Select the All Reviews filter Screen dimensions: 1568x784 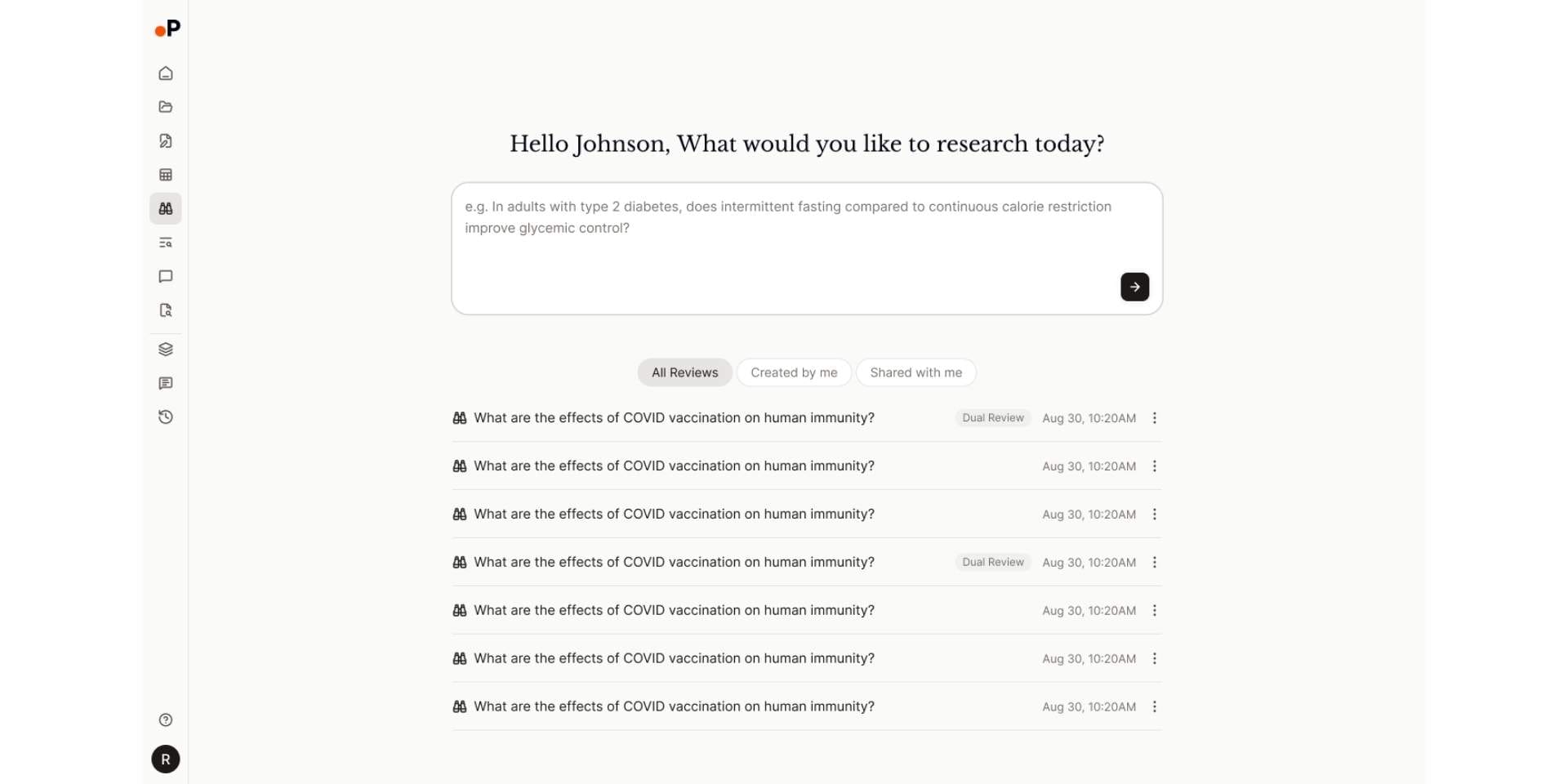point(684,372)
